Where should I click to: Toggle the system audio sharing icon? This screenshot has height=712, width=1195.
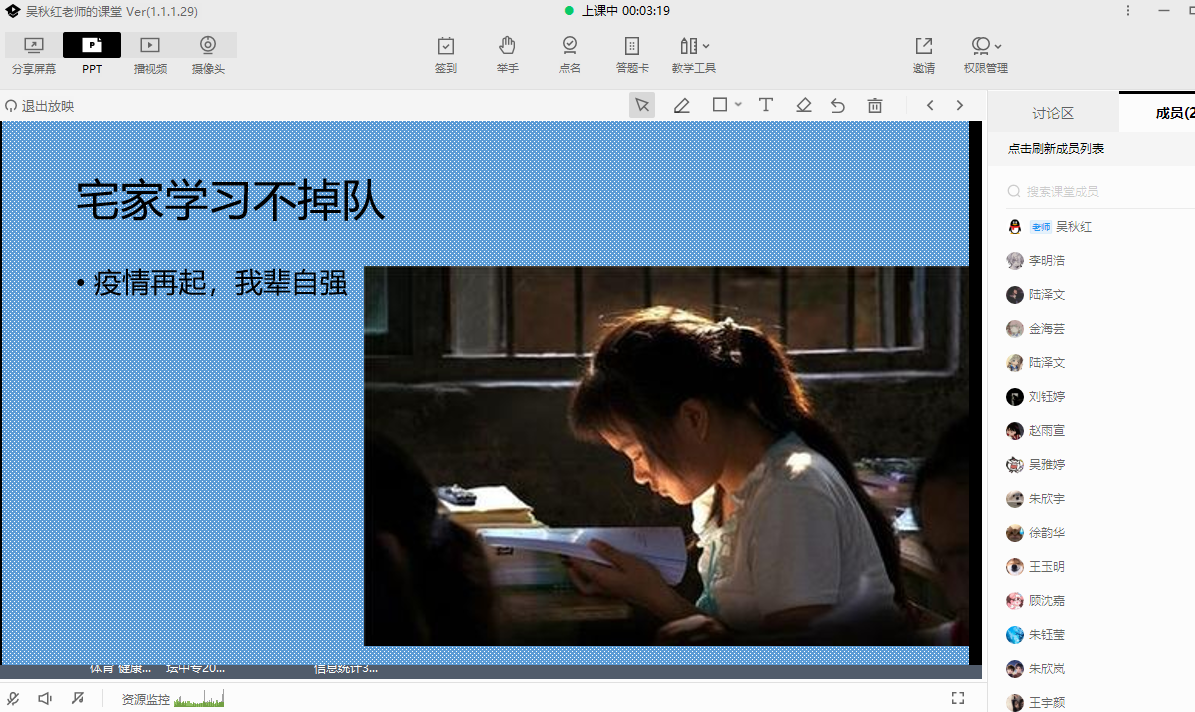click(x=78, y=698)
